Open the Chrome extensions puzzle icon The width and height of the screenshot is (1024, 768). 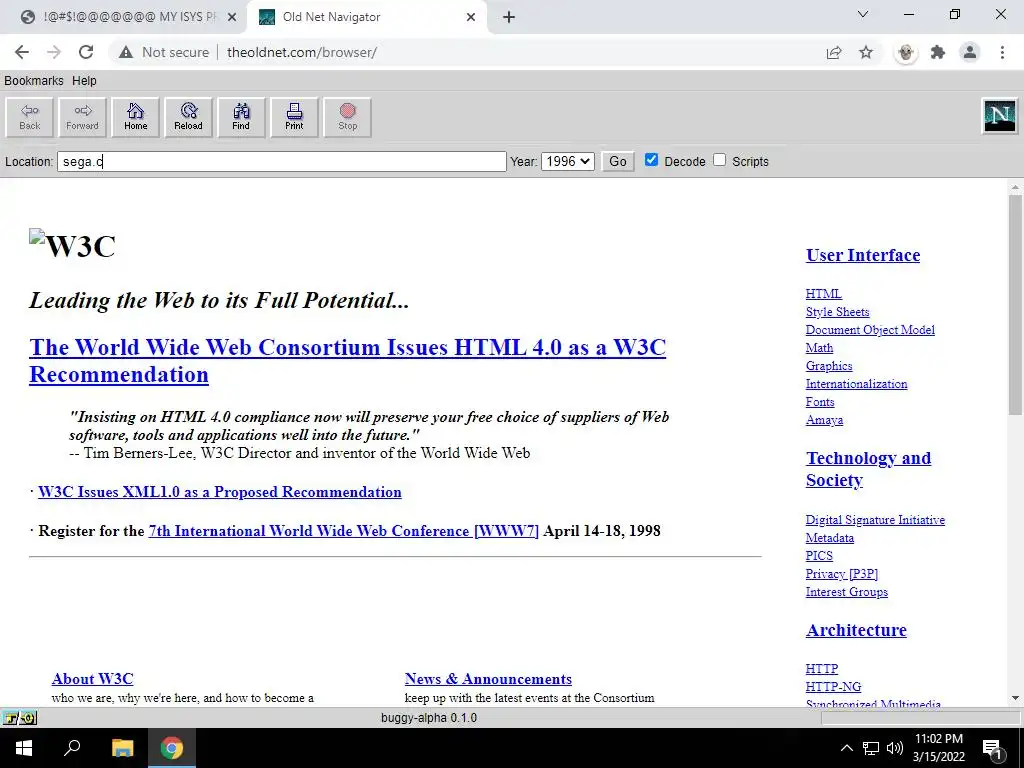click(x=938, y=52)
